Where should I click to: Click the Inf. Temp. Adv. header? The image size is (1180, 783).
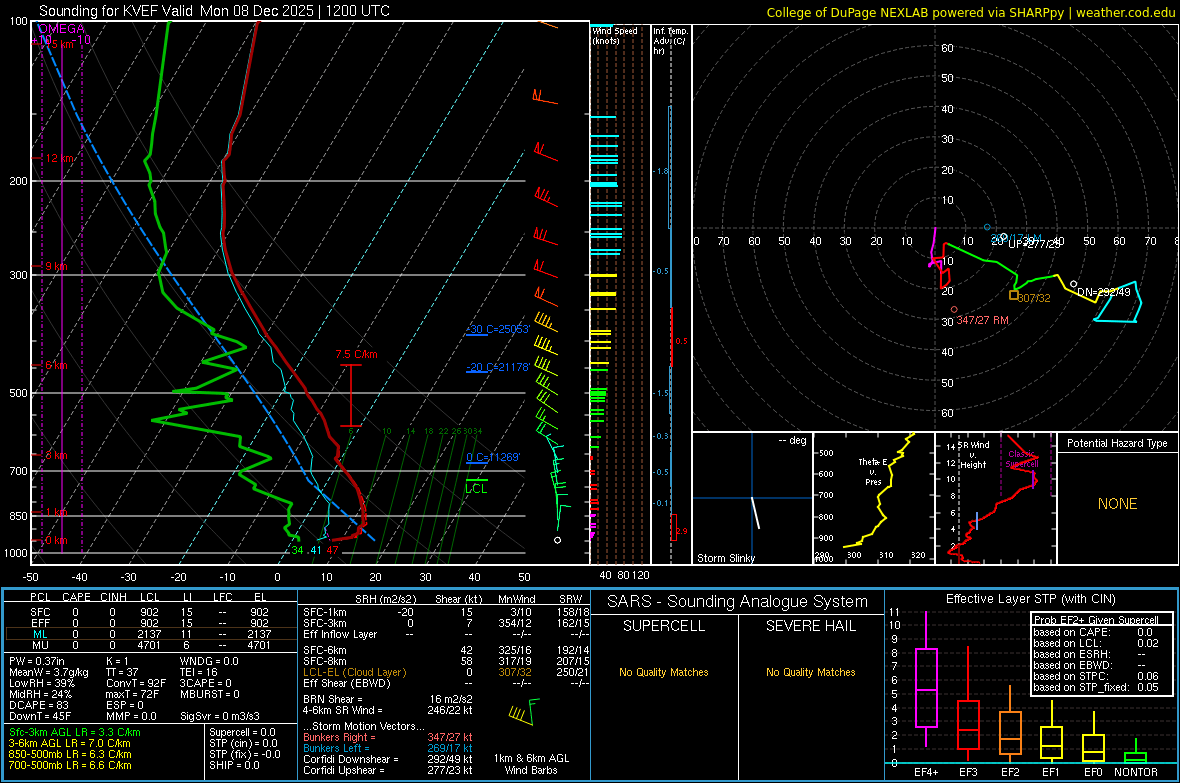[670, 41]
